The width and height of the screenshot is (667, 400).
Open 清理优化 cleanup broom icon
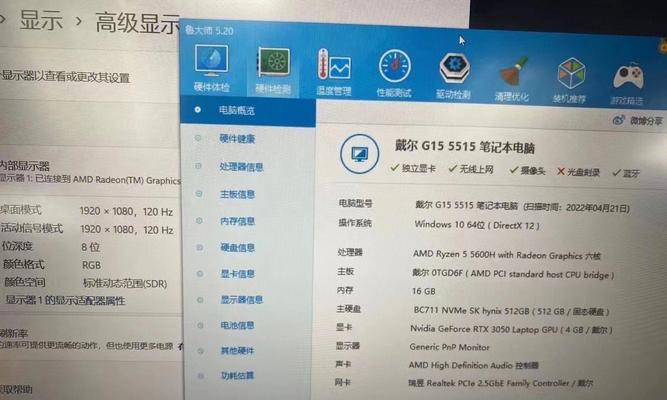pos(512,72)
